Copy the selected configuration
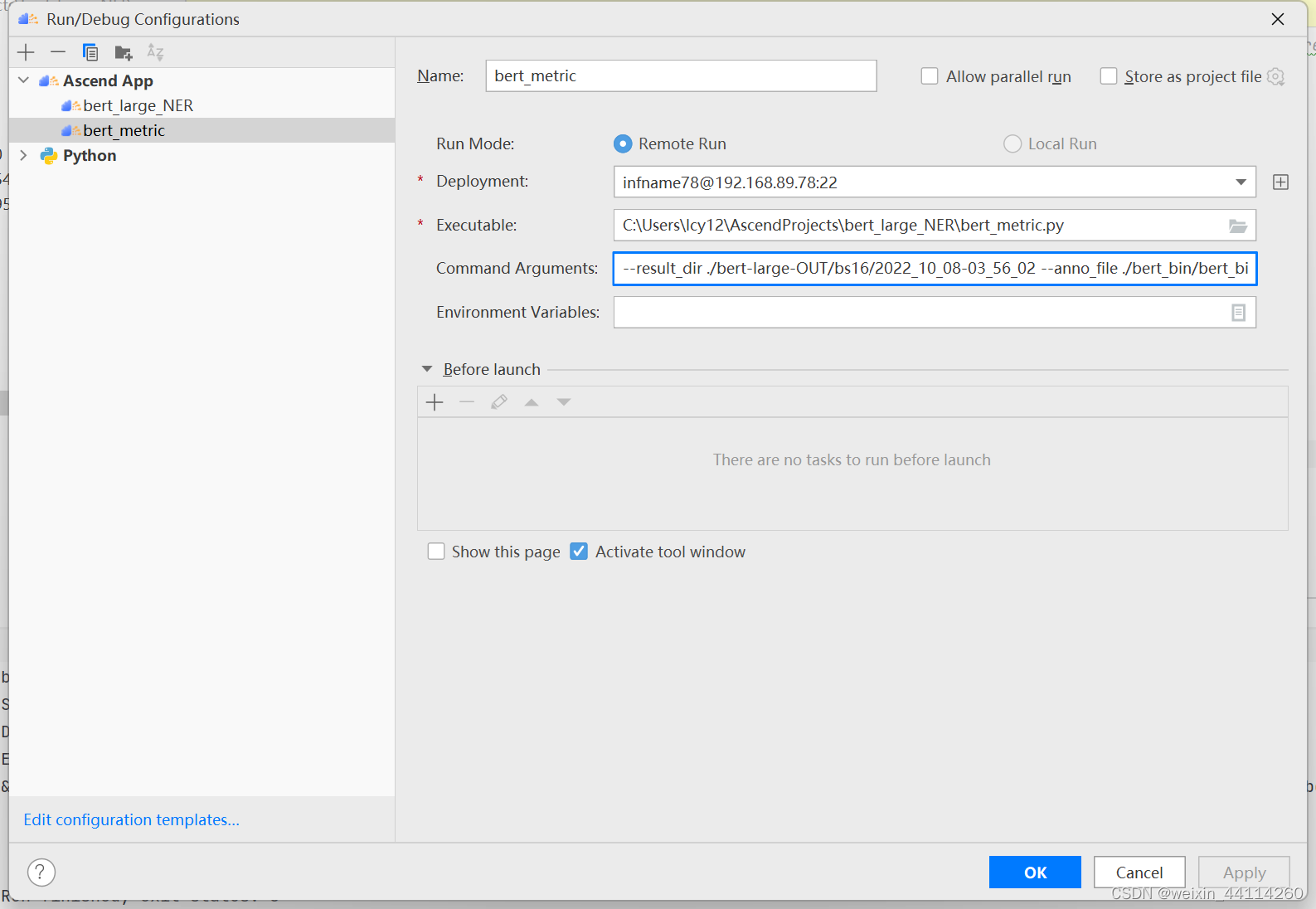Screen dimensions: 1316x909 (90, 52)
